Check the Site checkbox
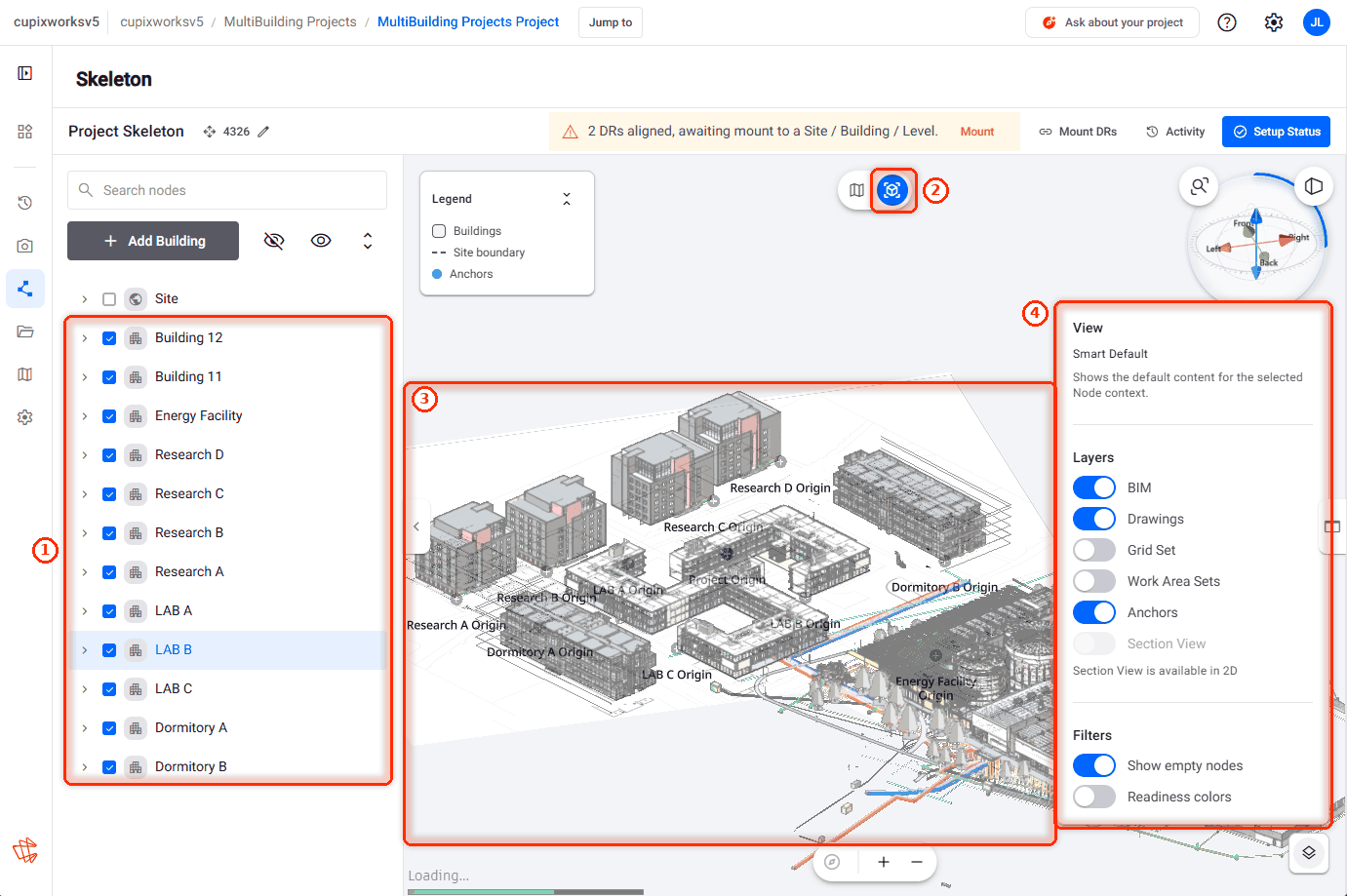The image size is (1347, 896). tap(109, 299)
